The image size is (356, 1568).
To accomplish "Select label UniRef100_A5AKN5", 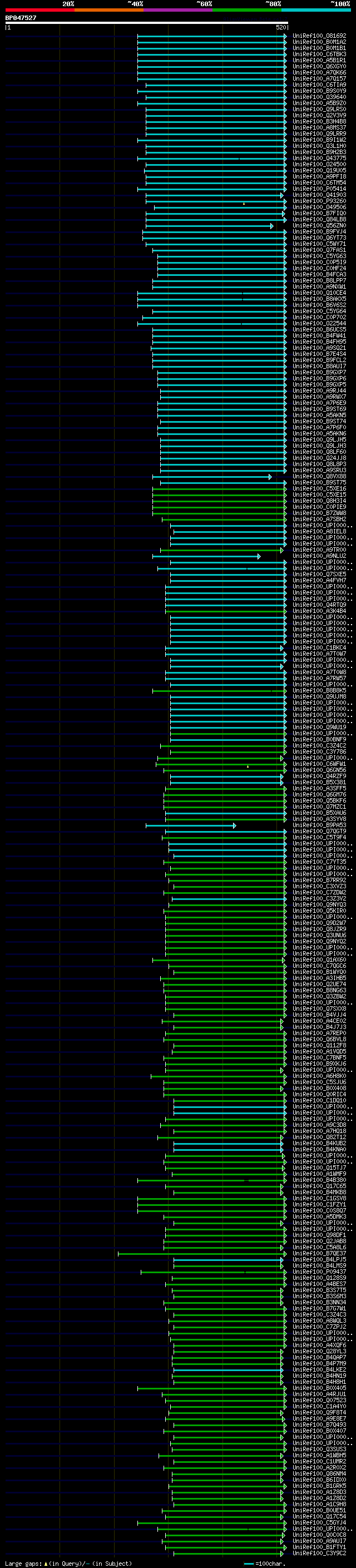I will coord(319,415).
